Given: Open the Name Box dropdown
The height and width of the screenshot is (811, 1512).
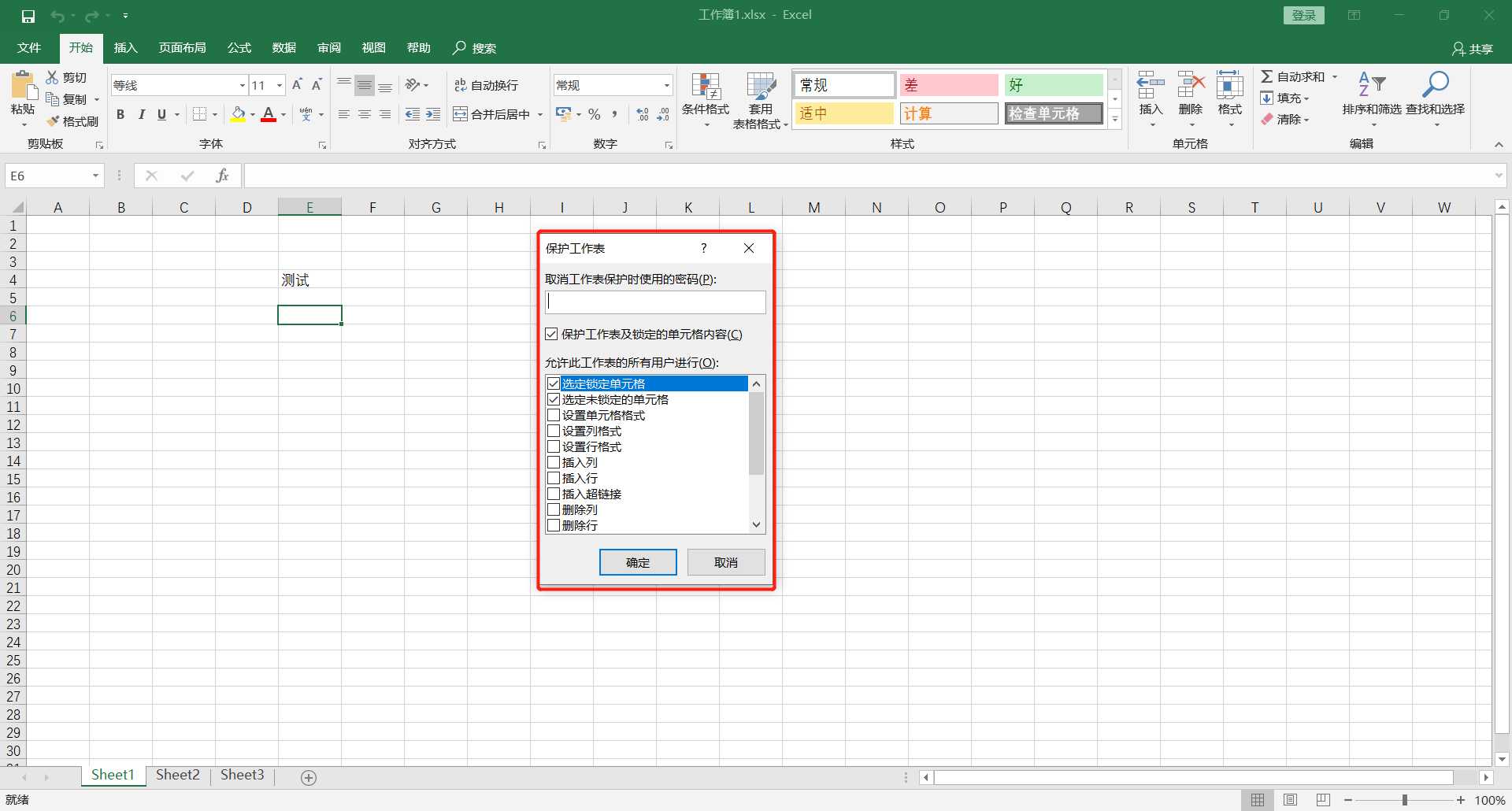Looking at the screenshot, I should (95, 176).
